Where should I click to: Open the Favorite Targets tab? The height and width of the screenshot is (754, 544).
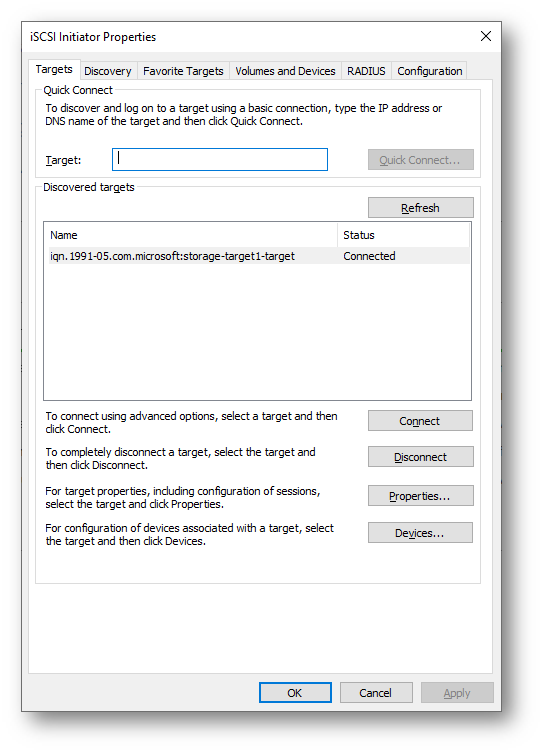183,71
